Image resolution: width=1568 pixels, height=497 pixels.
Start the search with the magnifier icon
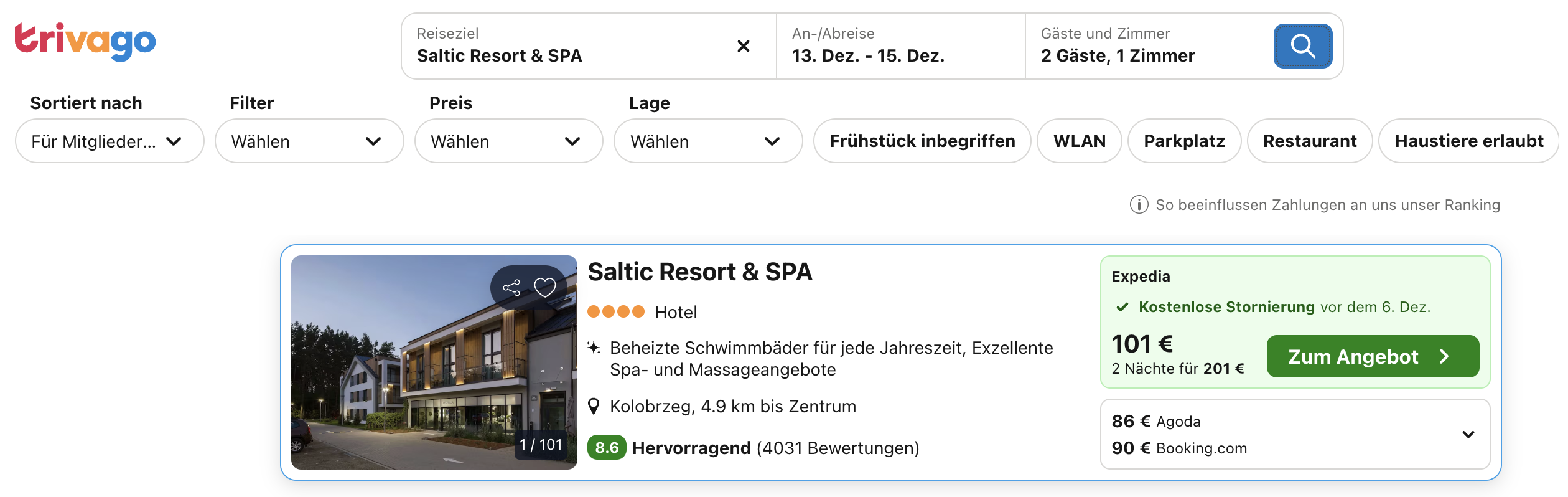1302,45
